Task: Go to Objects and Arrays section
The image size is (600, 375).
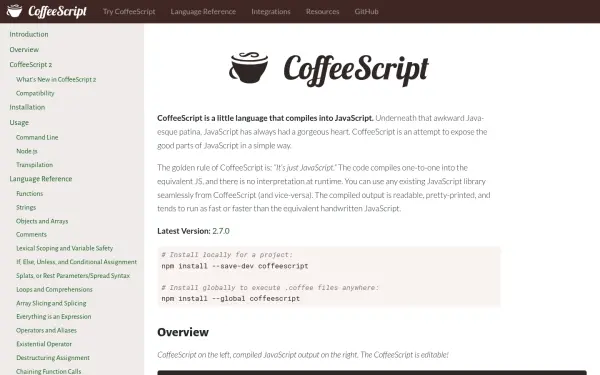Action: (42, 221)
